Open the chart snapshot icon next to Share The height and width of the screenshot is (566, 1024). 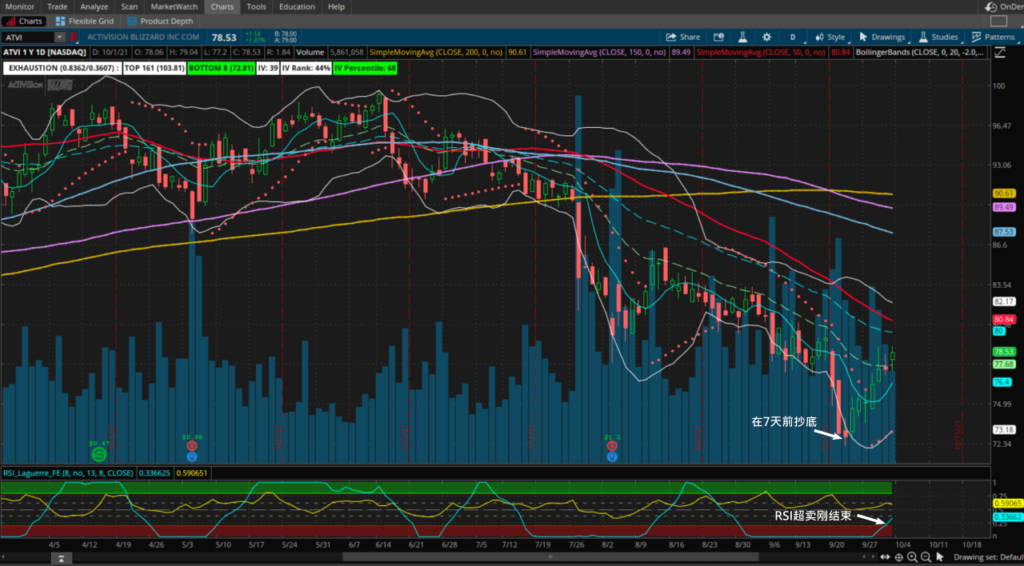point(718,37)
